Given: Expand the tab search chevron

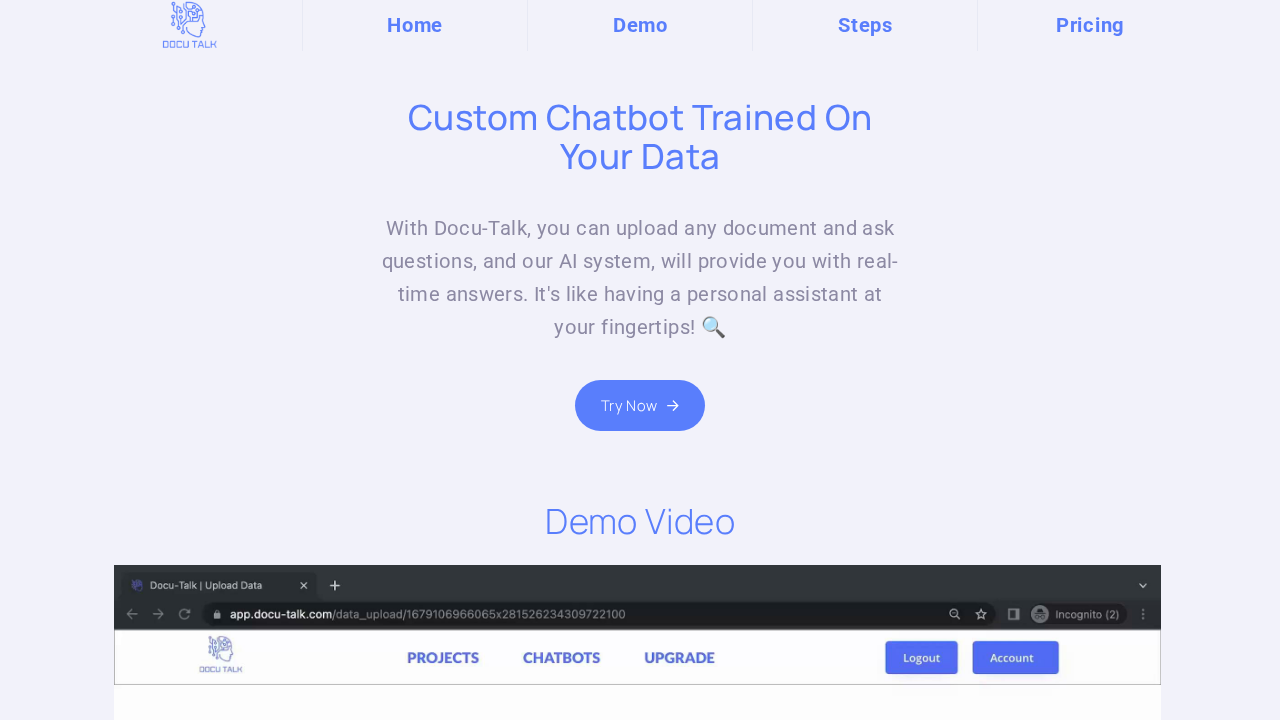Looking at the screenshot, I should (1143, 586).
